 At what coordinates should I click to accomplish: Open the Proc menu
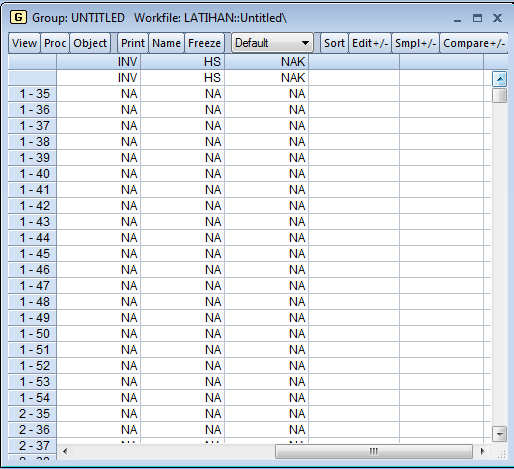[55, 43]
